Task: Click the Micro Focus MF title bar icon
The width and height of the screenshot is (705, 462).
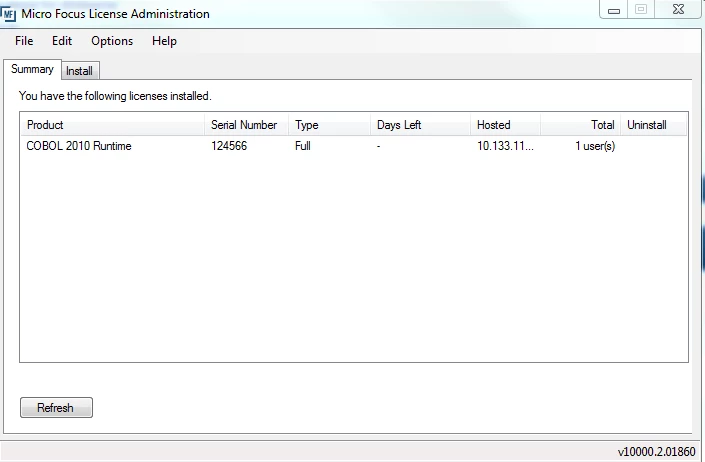Action: tap(8, 14)
